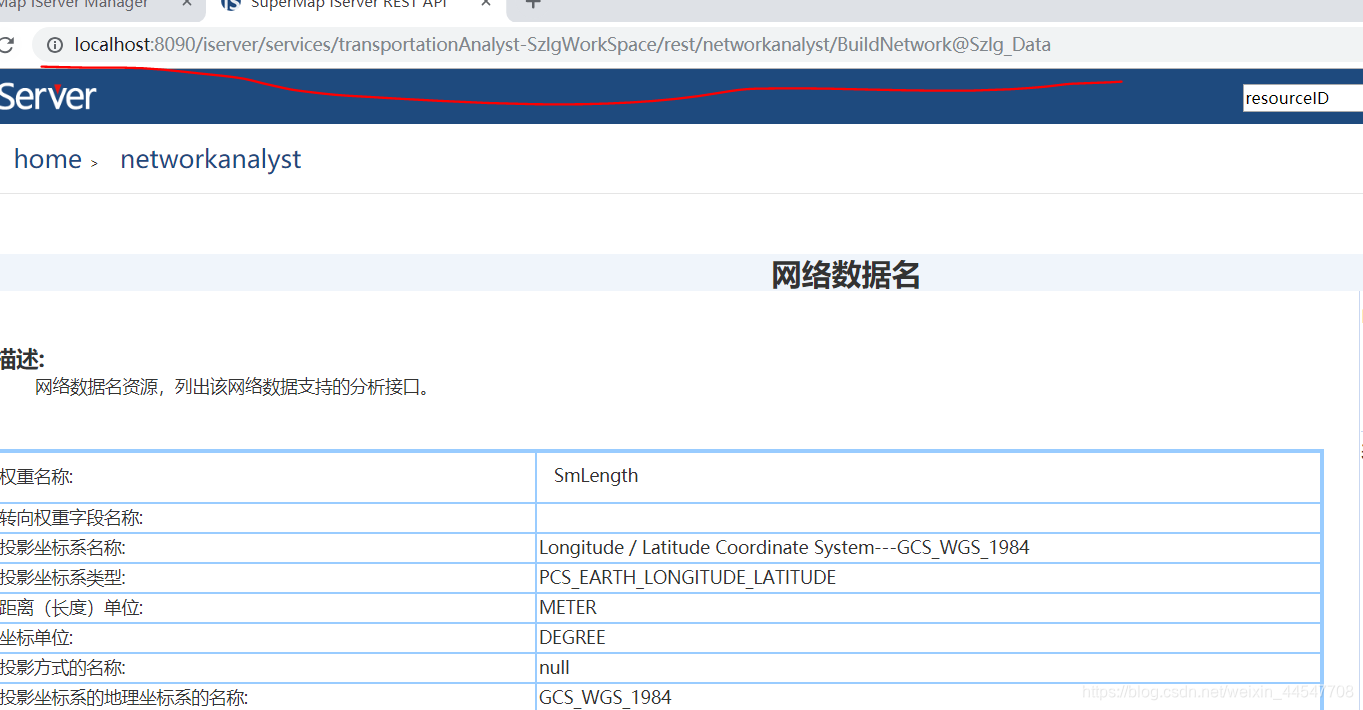This screenshot has height=710, width=1363.
Task: Open the networkanalyst breadcrumb link
Action: click(x=210, y=159)
